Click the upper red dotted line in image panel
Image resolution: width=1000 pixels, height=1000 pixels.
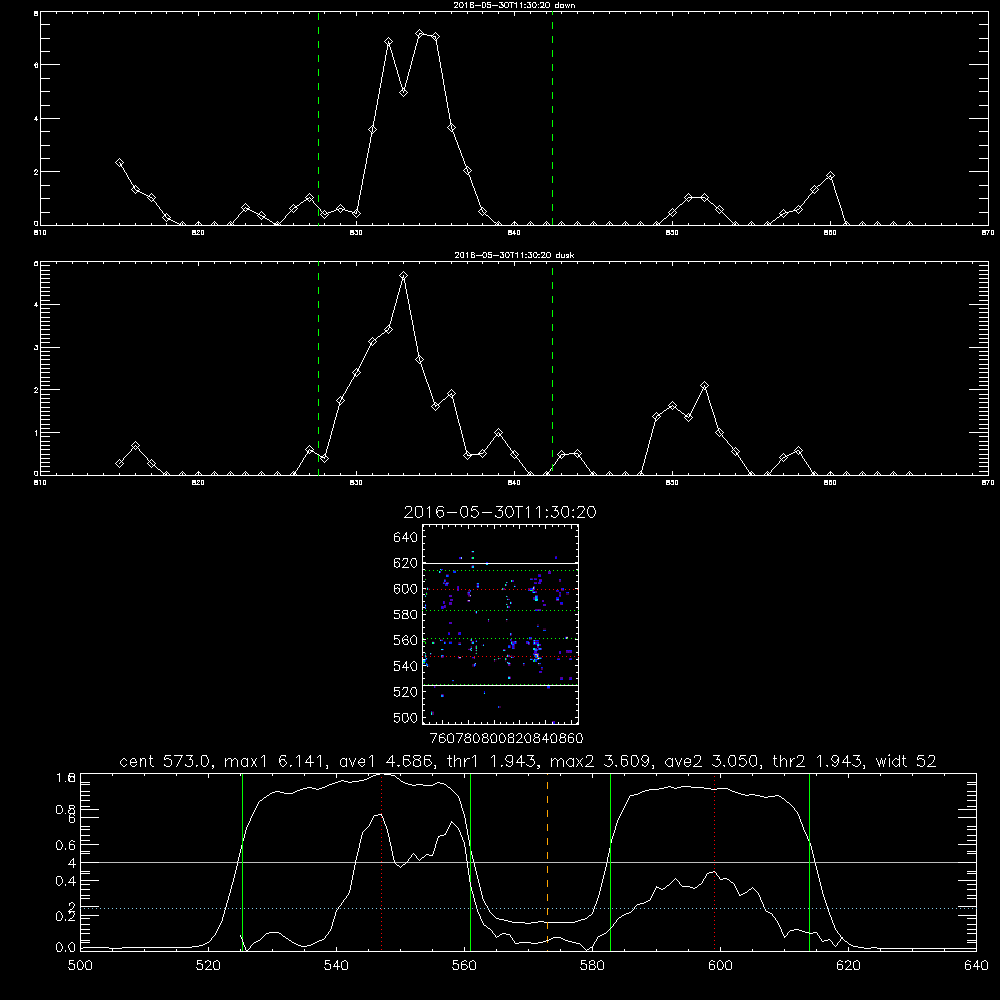click(500, 589)
